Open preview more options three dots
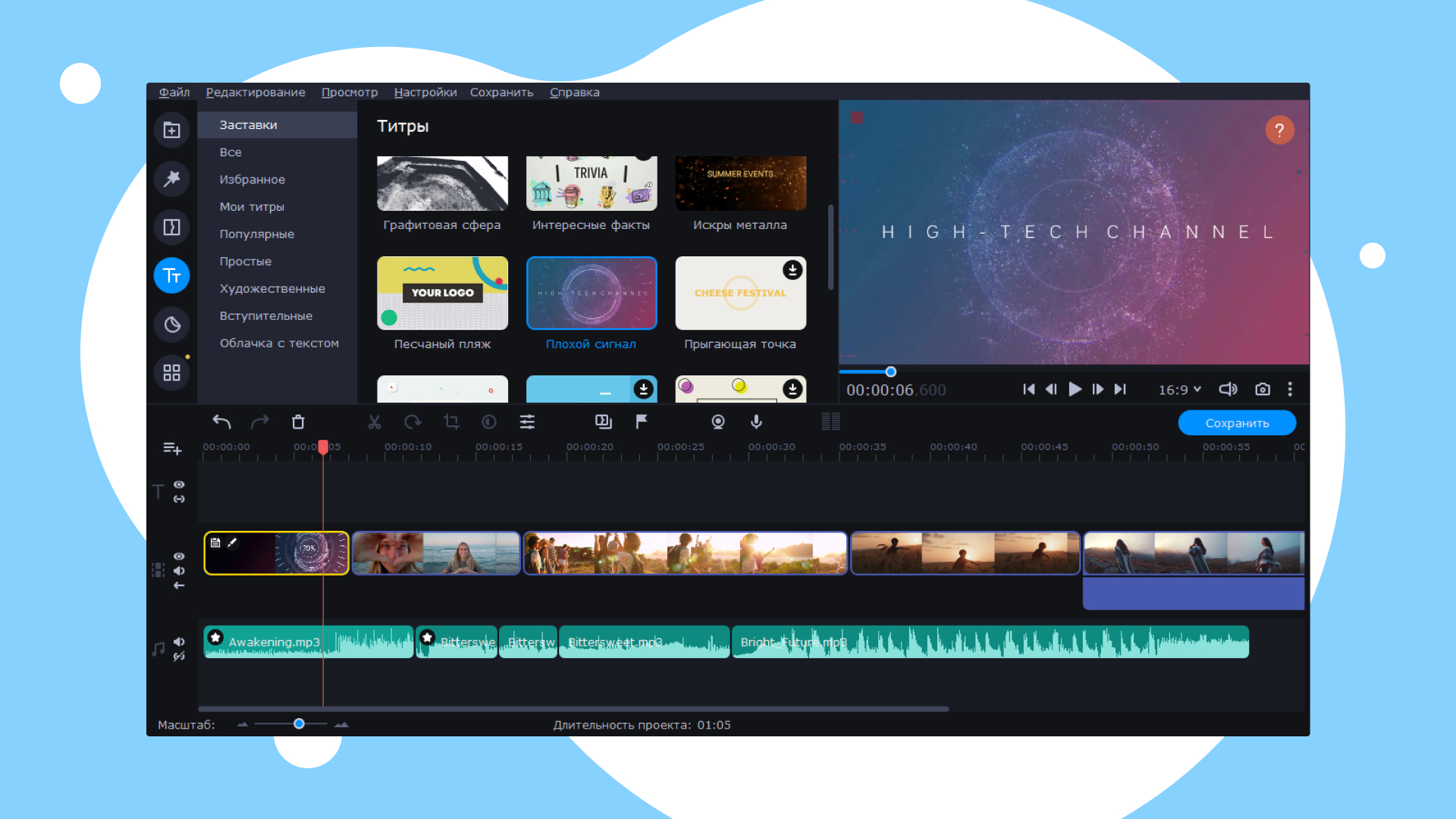Screen dimensions: 1456x819 tap(1290, 389)
